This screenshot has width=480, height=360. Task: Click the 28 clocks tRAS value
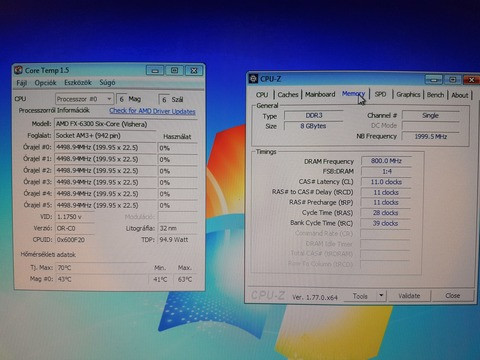pos(386,213)
